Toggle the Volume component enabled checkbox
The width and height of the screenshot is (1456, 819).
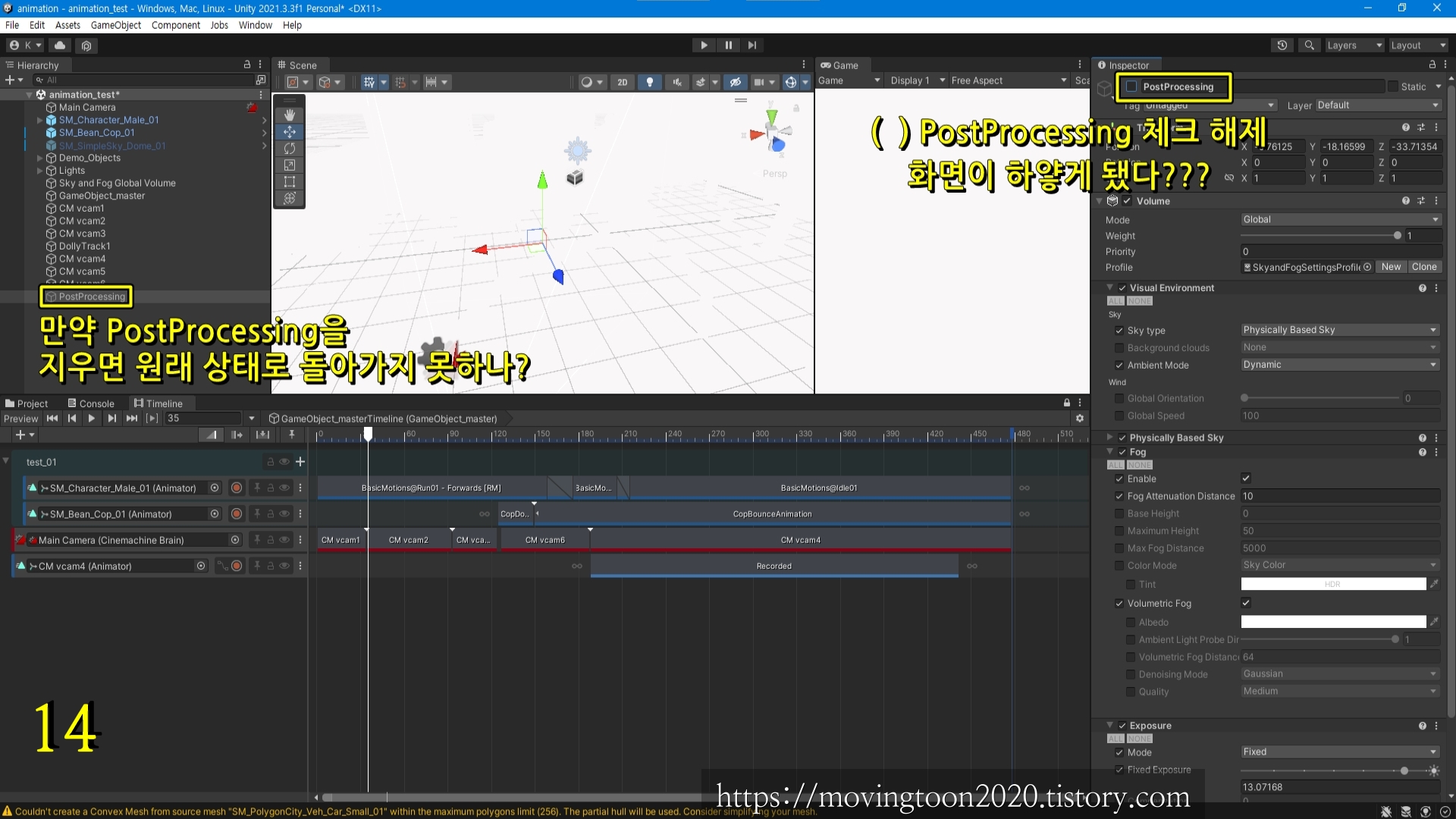click(x=1127, y=201)
